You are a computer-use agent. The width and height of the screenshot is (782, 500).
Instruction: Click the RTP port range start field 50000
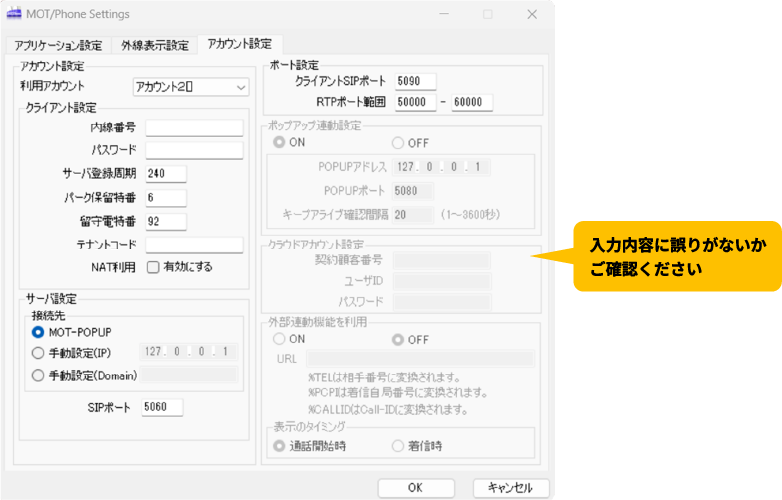click(415, 102)
